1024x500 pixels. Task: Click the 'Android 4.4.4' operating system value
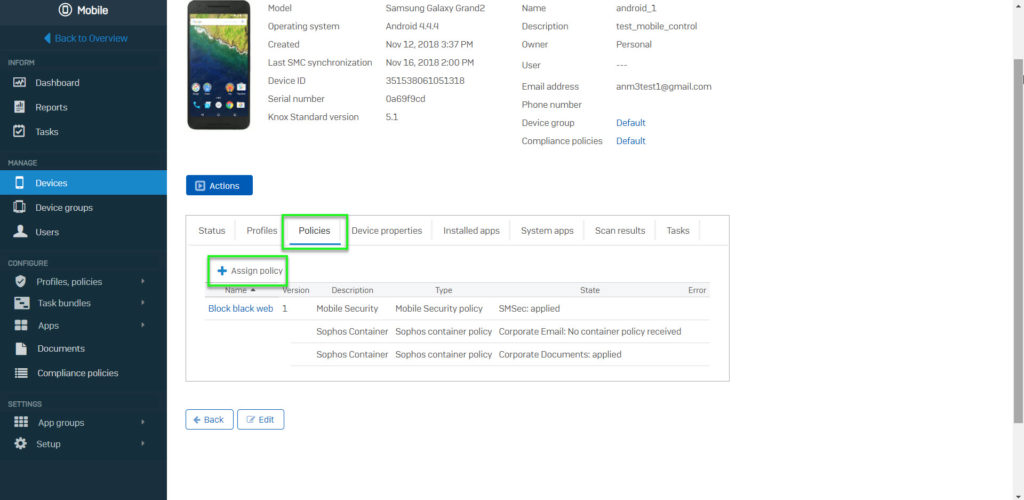point(413,27)
